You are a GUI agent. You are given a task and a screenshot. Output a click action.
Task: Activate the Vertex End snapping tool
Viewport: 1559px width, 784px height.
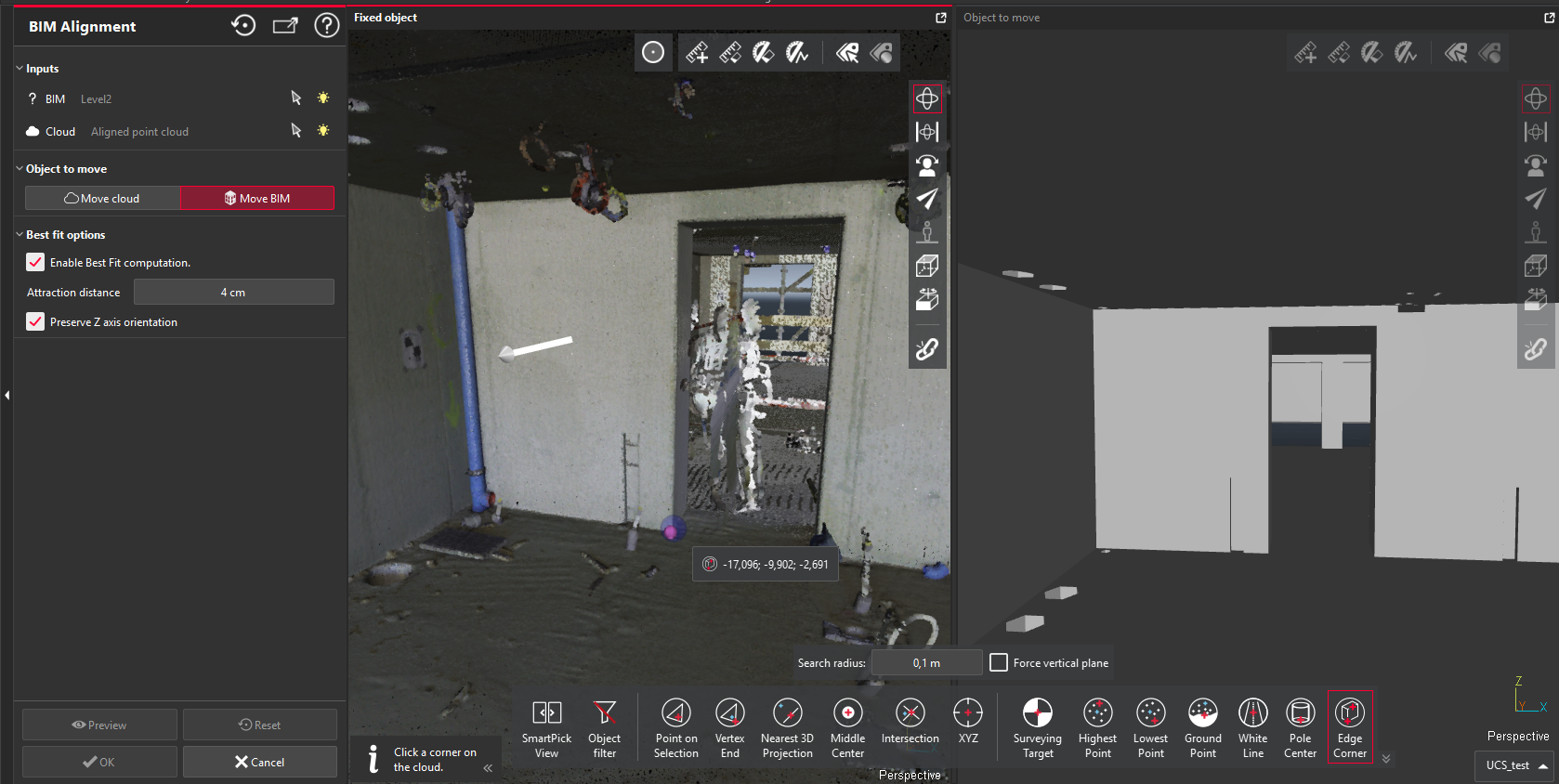(x=729, y=727)
